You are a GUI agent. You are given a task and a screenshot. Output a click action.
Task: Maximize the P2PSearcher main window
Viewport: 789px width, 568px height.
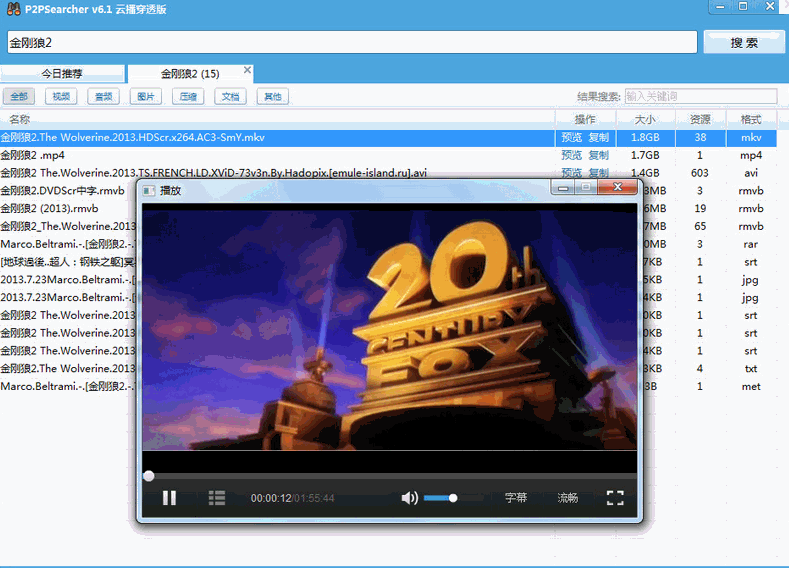tap(743, 7)
